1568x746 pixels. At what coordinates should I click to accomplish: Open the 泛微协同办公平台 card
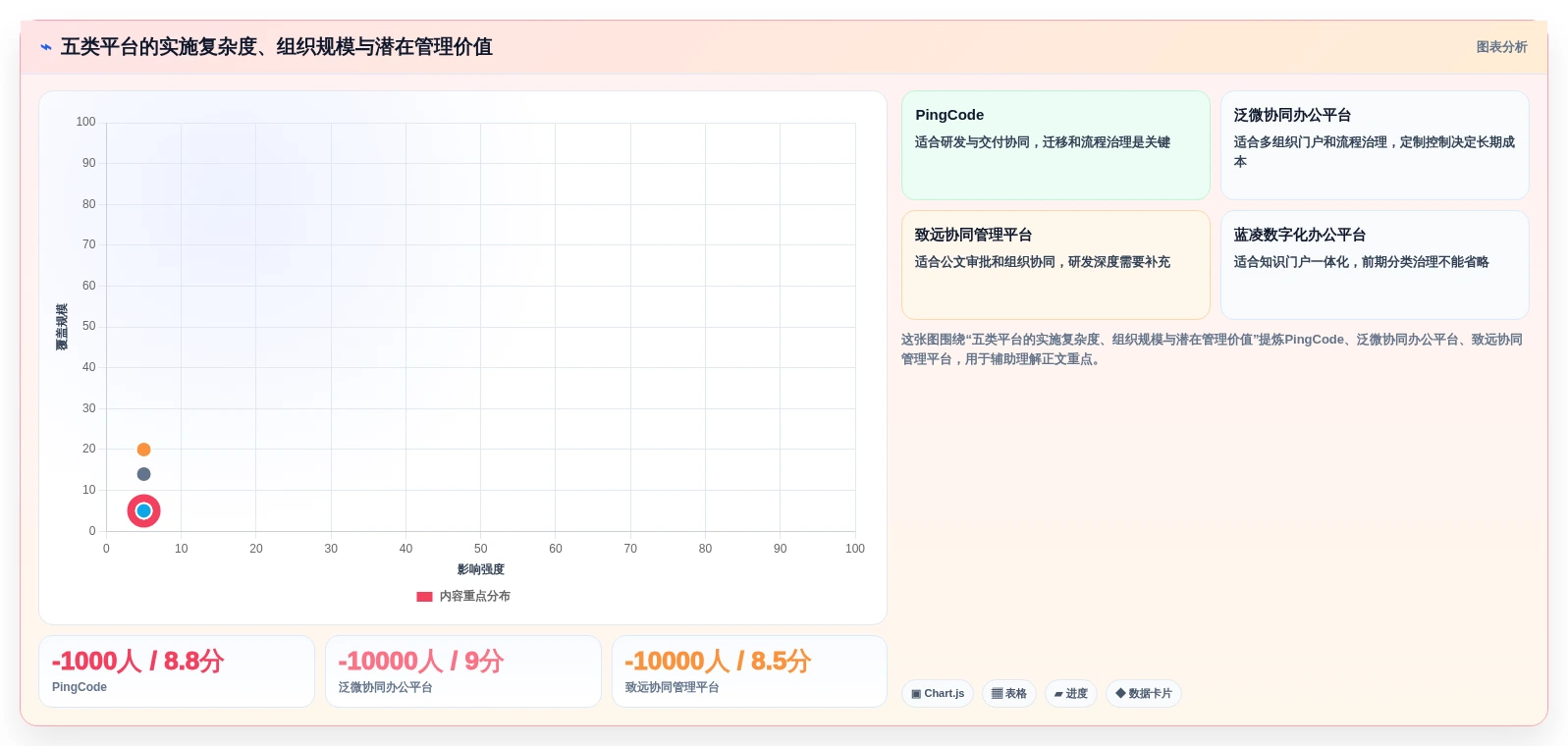tap(1375, 145)
